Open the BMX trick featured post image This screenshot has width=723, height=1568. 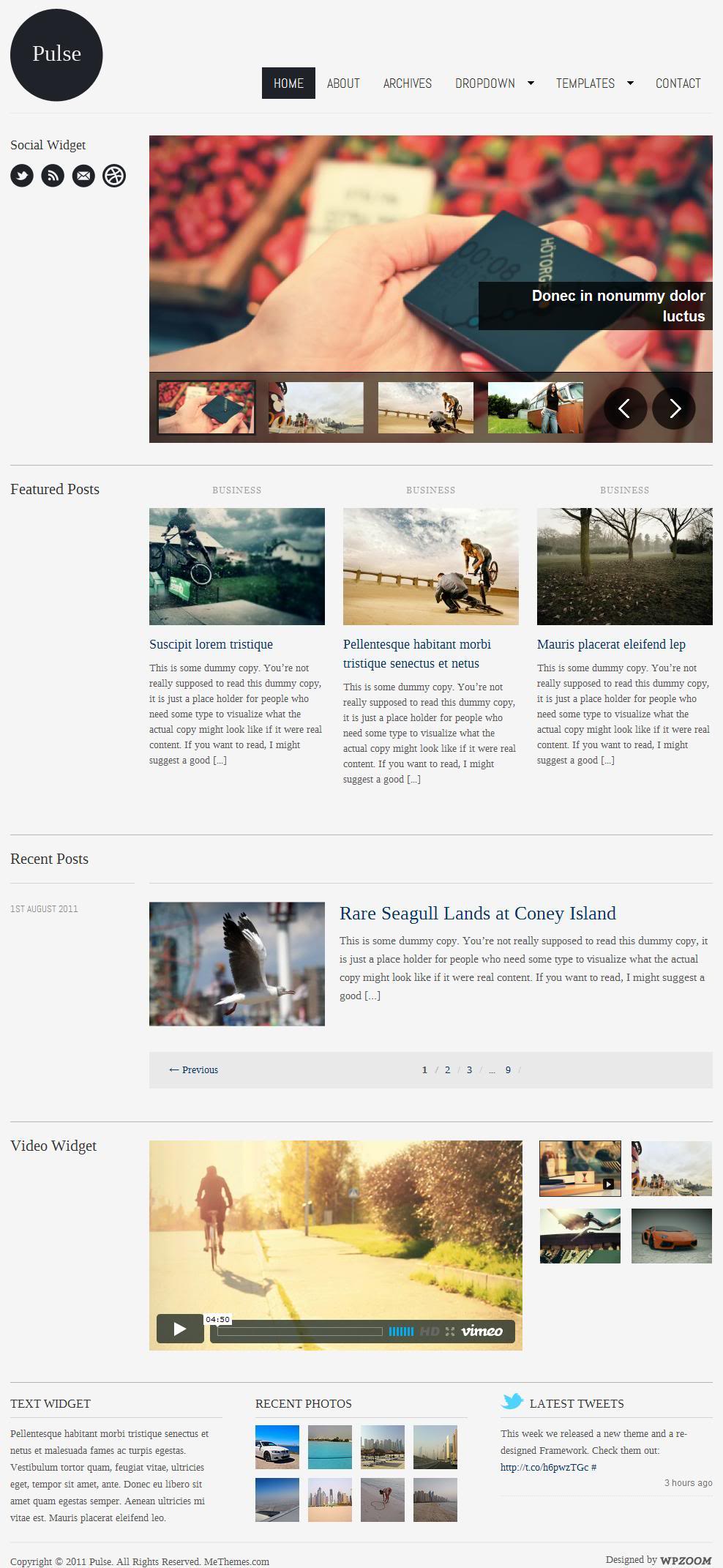[x=431, y=567]
